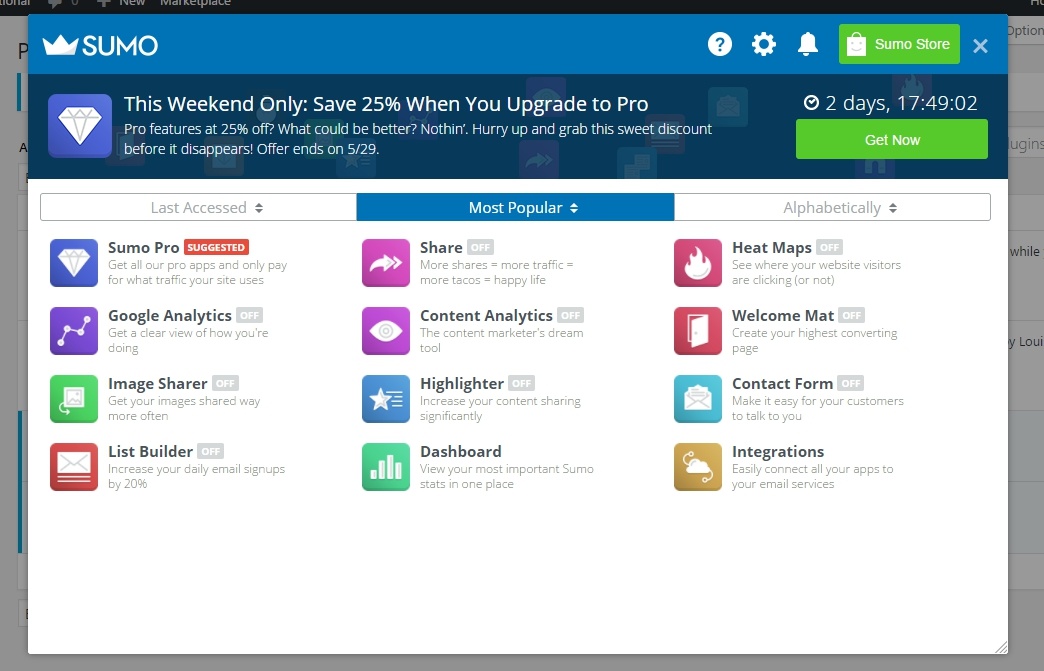Open the Google Analytics graph icon
This screenshot has width=1044, height=671.
[74, 331]
